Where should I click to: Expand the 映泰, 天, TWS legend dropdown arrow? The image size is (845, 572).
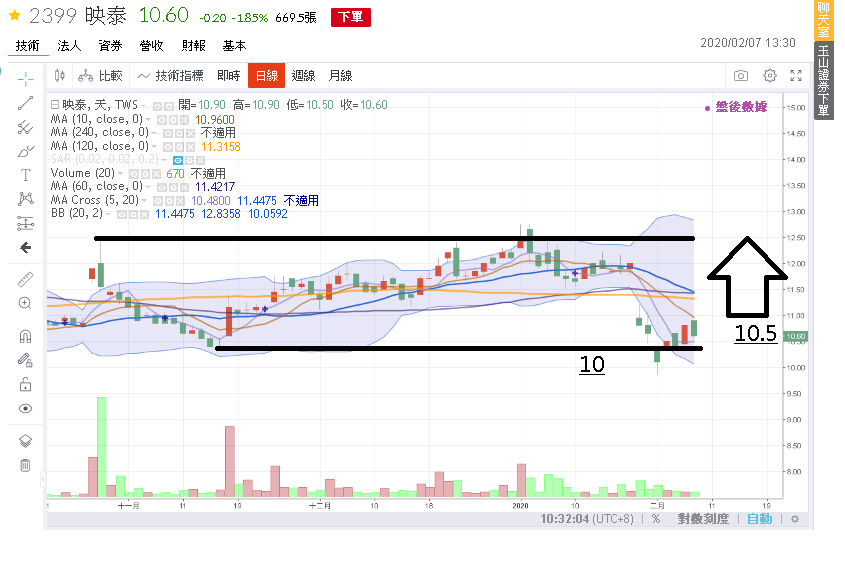click(144, 105)
